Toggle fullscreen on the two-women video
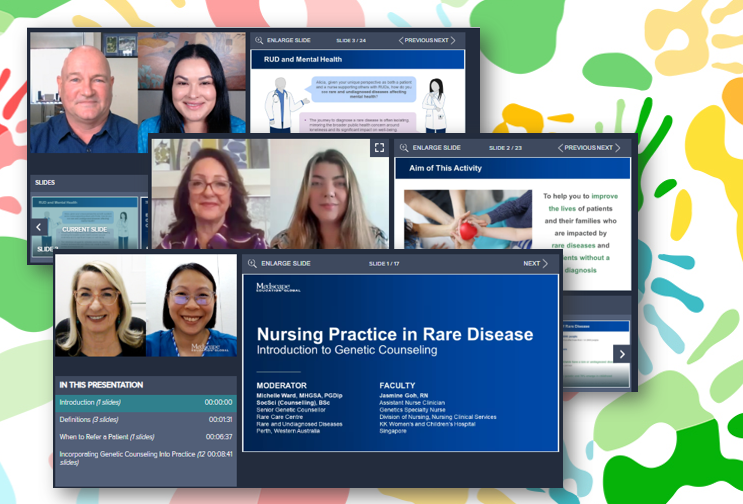 (x=379, y=147)
